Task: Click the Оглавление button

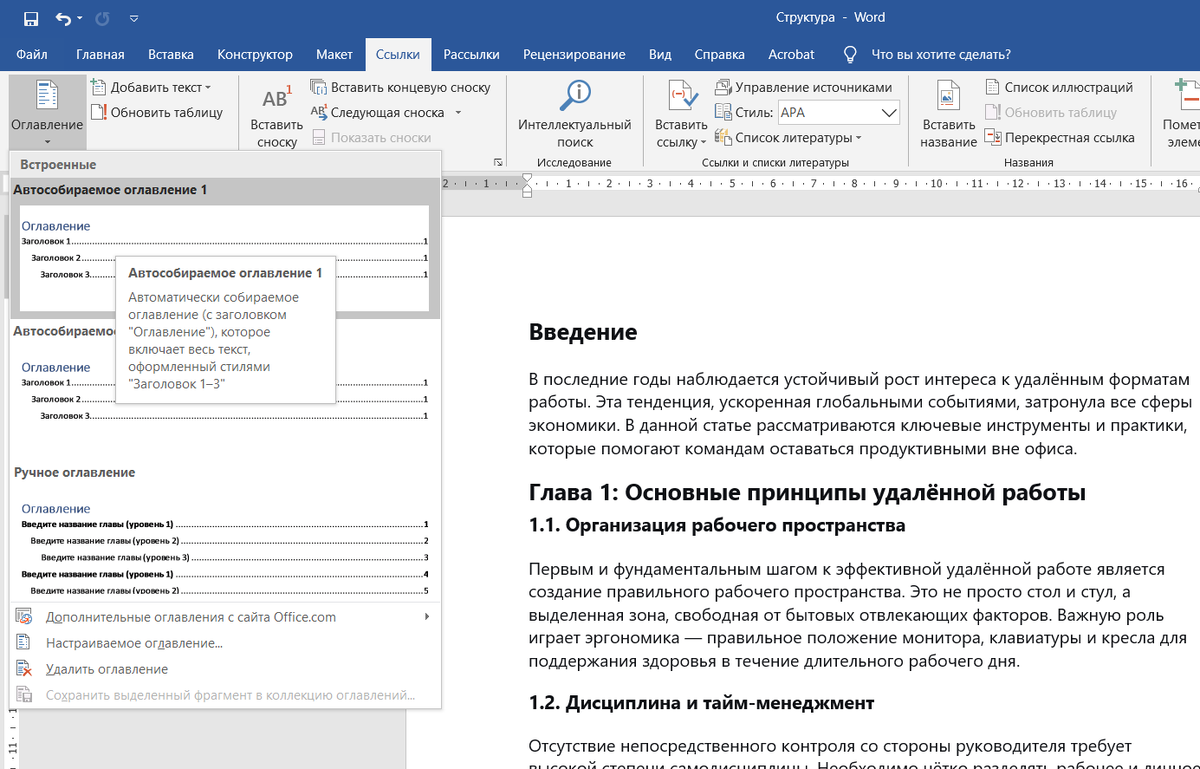Action: coord(47,112)
